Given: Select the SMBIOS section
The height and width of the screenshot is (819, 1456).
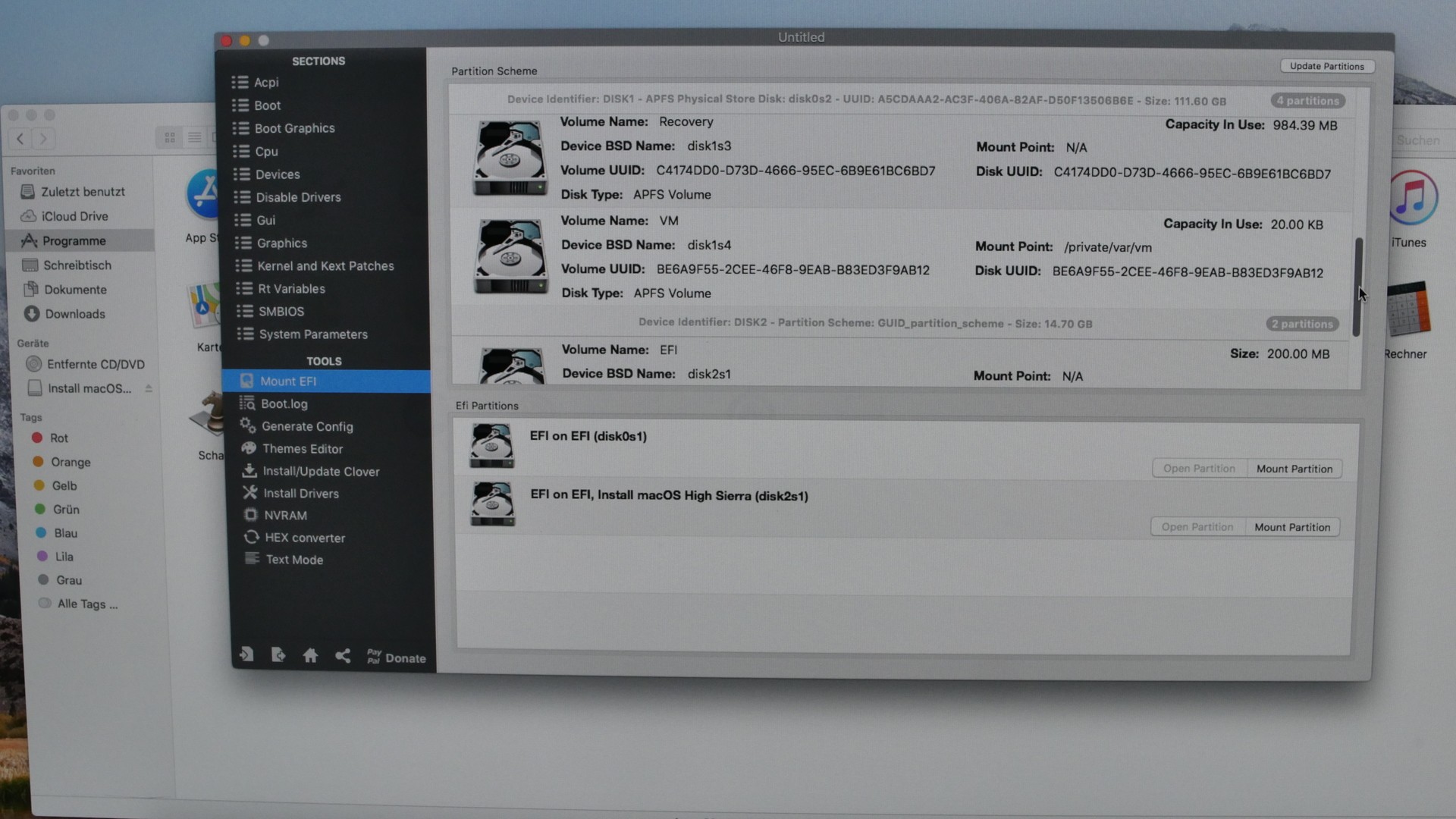Looking at the screenshot, I should (x=281, y=312).
